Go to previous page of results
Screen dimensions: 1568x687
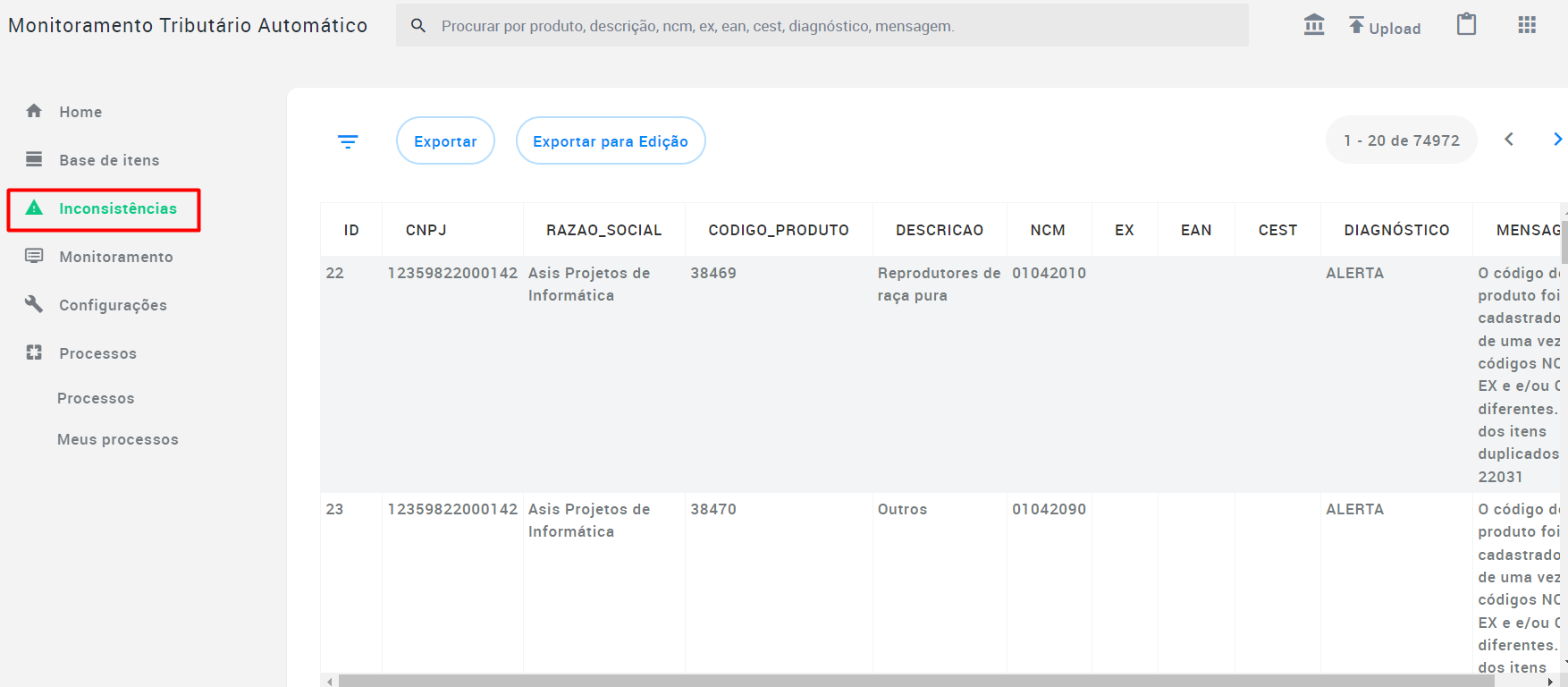1509,140
